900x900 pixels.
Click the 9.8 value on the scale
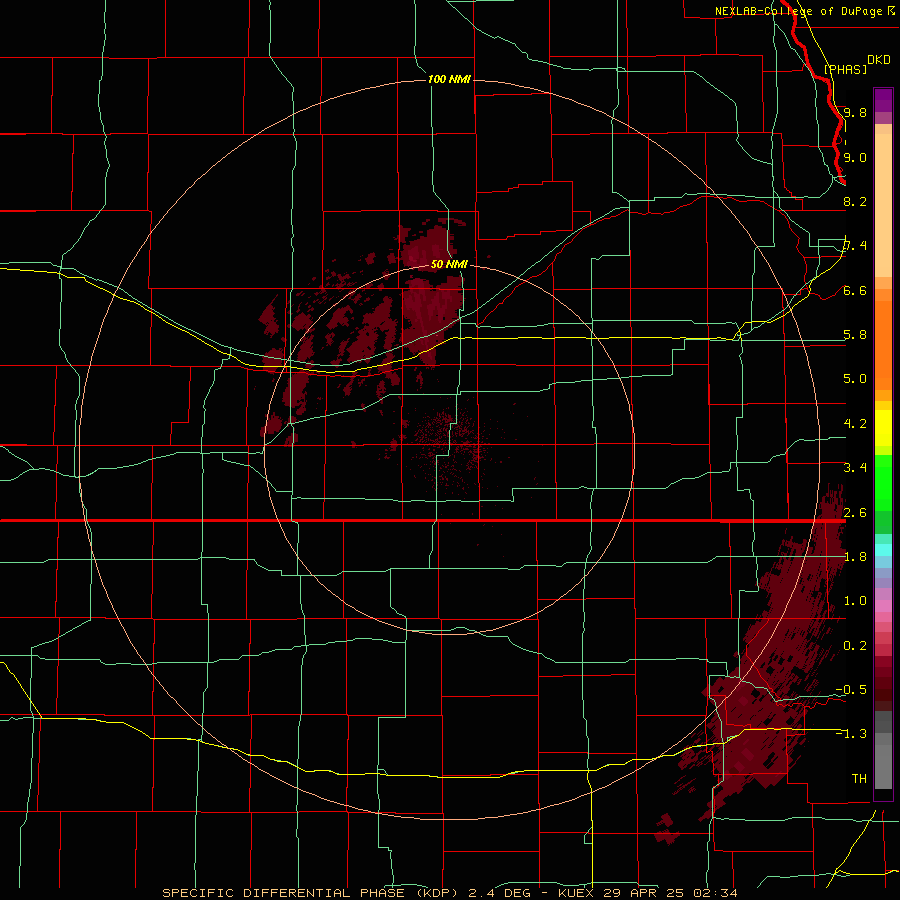(x=855, y=112)
